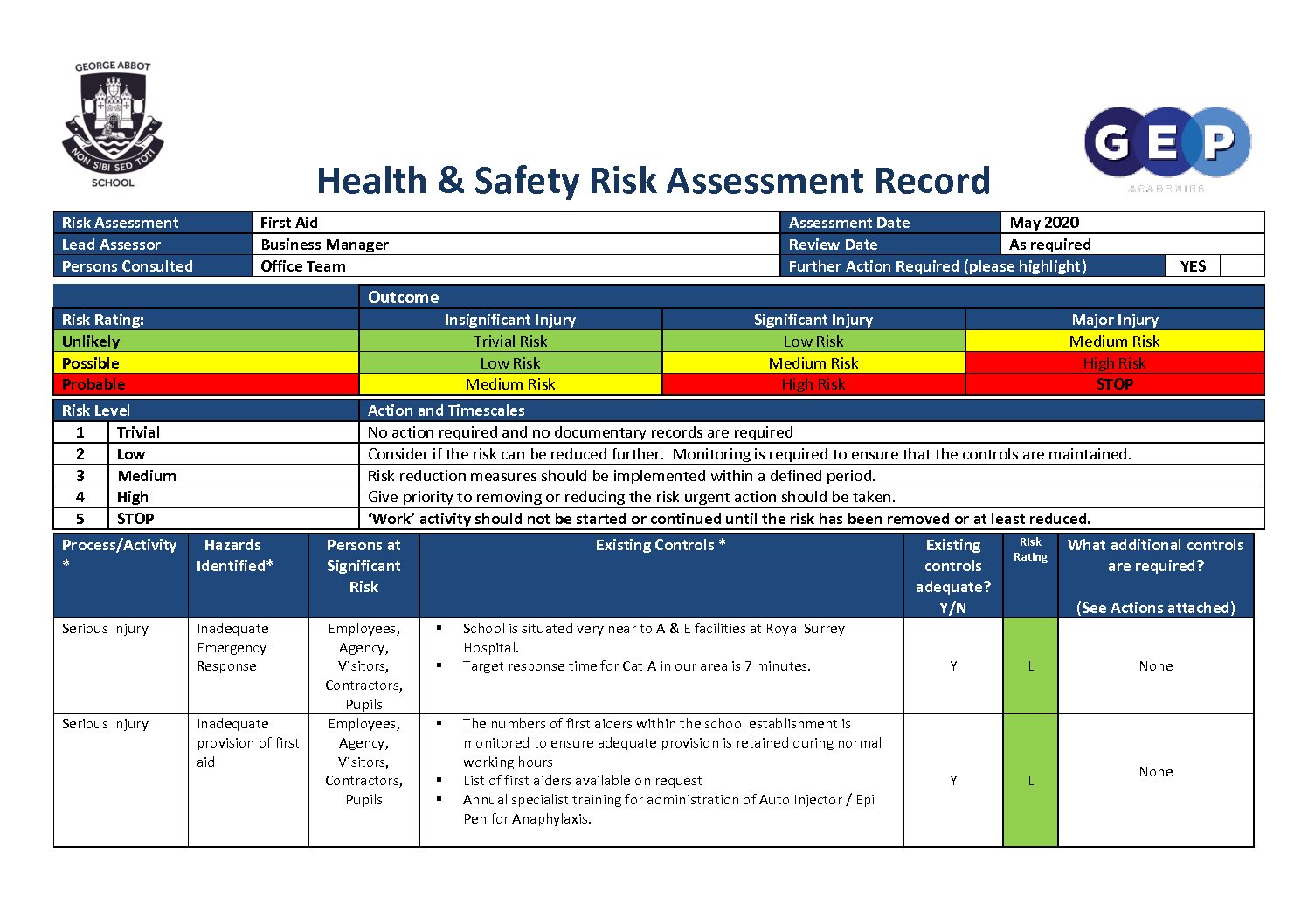Click the green 'Trivial Risk' cell
Image resolution: width=1308 pixels, height=924 pixels.
[510, 341]
